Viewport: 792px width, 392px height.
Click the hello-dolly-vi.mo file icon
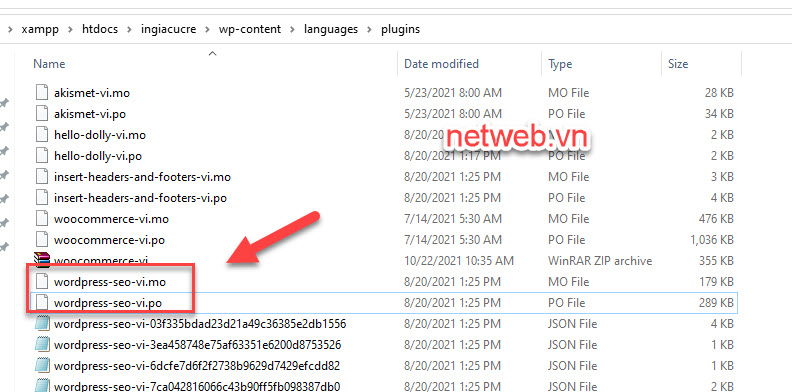pyautogui.click(x=42, y=135)
